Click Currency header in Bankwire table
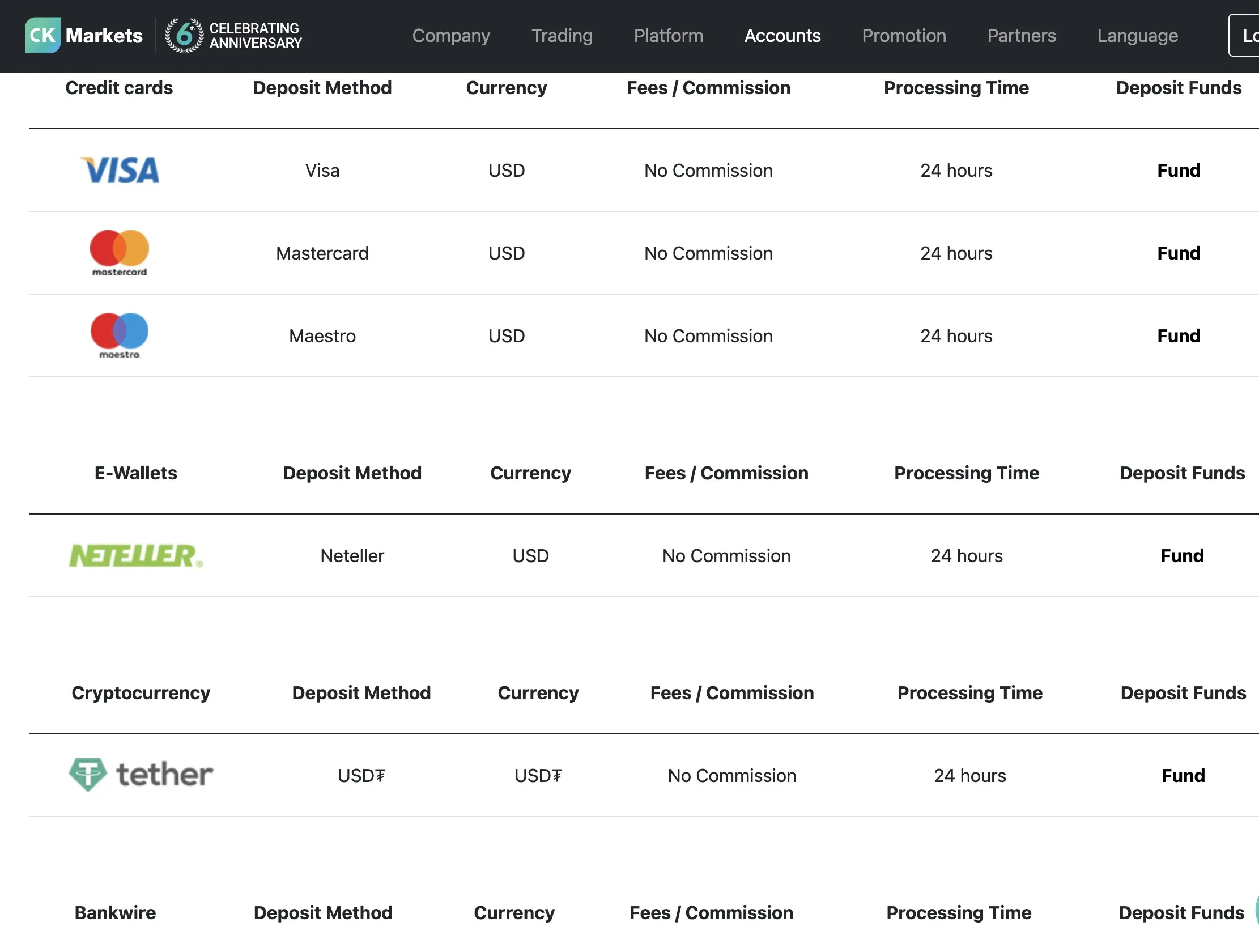Viewport: 1259px width, 952px height. point(514,913)
